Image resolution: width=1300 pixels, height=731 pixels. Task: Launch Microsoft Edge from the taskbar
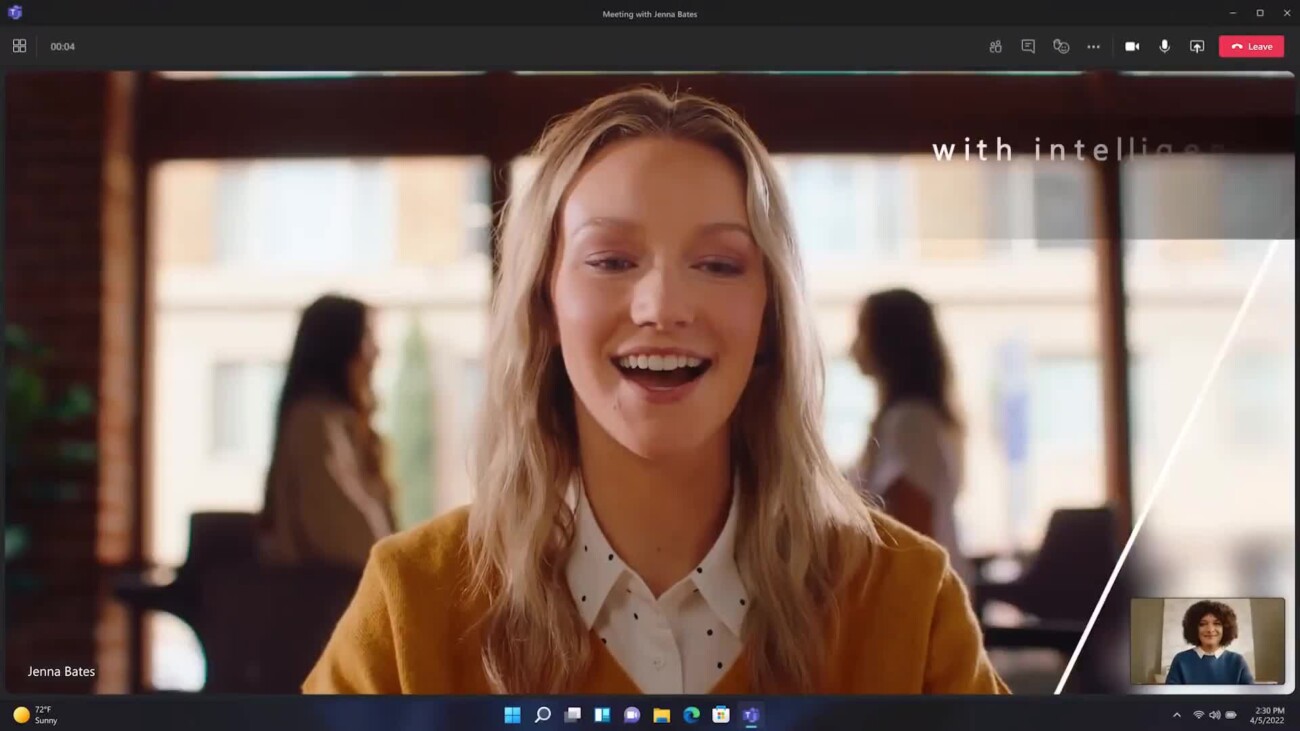click(690, 715)
